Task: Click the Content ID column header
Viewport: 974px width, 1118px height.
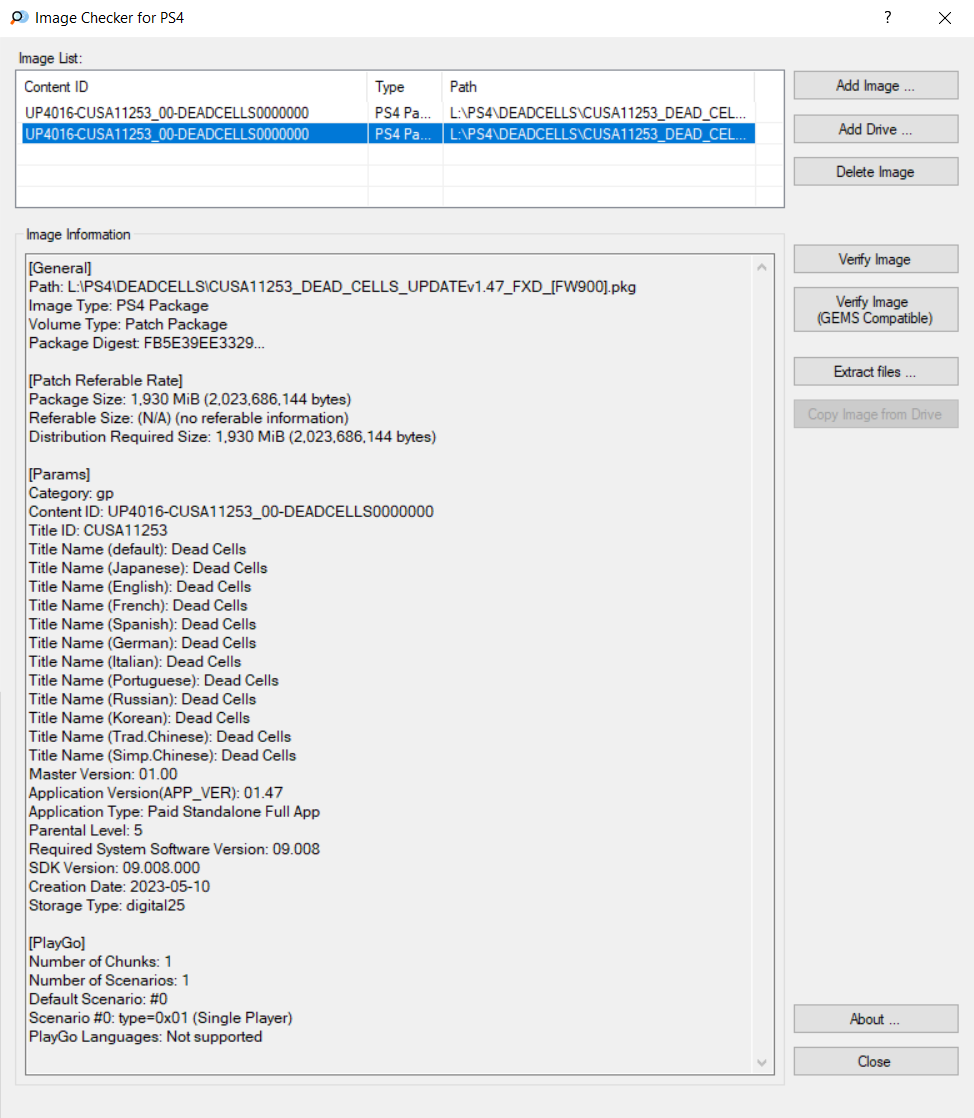Action: click(x=193, y=87)
